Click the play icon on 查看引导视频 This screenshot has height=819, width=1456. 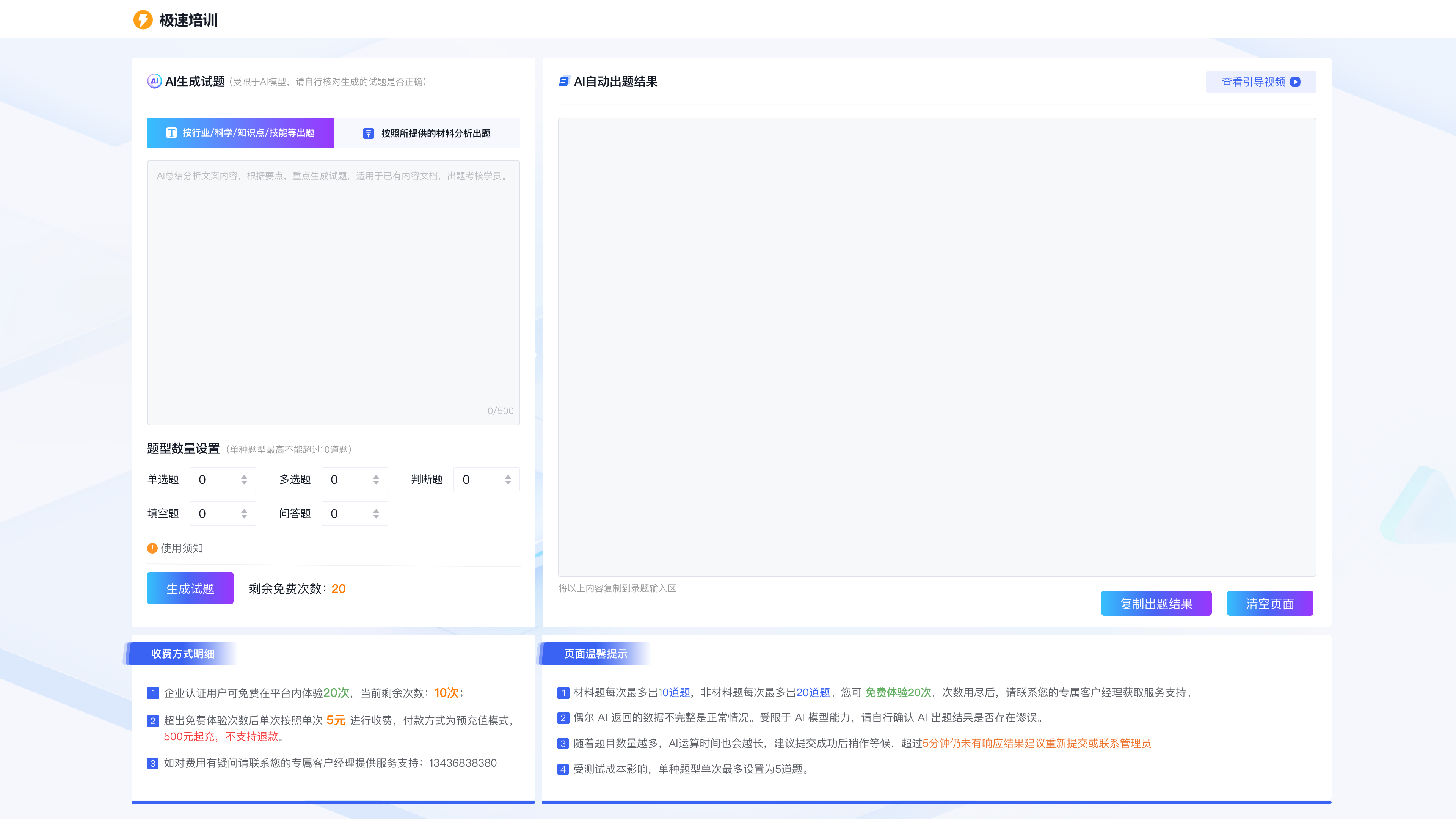1296,82
